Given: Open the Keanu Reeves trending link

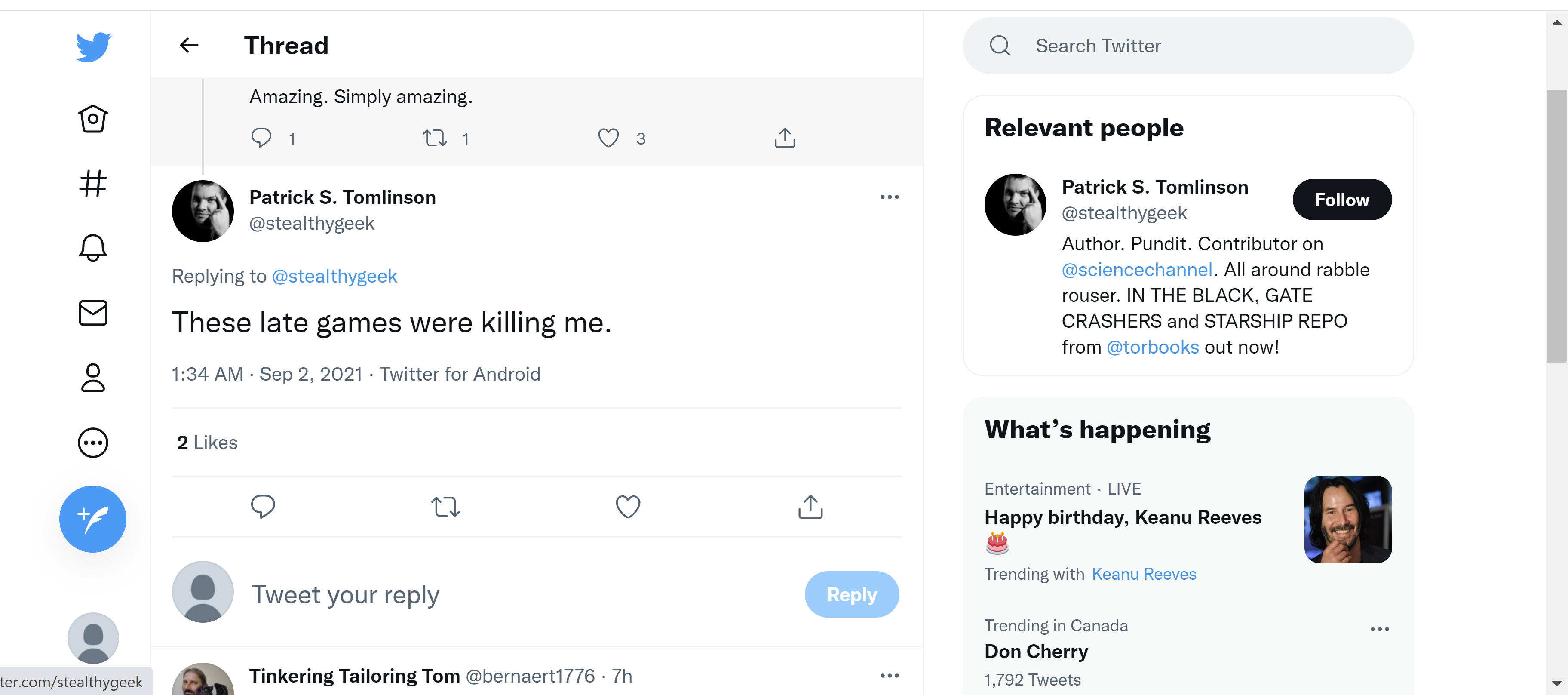Looking at the screenshot, I should [1144, 575].
